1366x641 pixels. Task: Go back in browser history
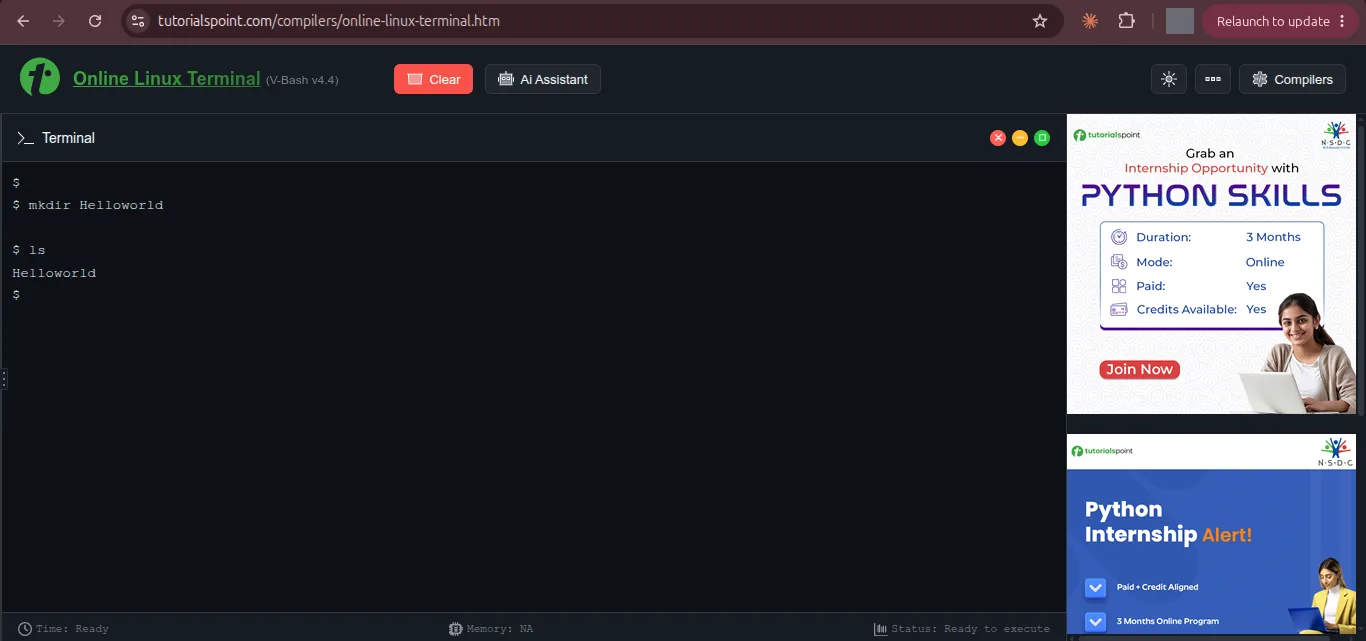click(23, 21)
